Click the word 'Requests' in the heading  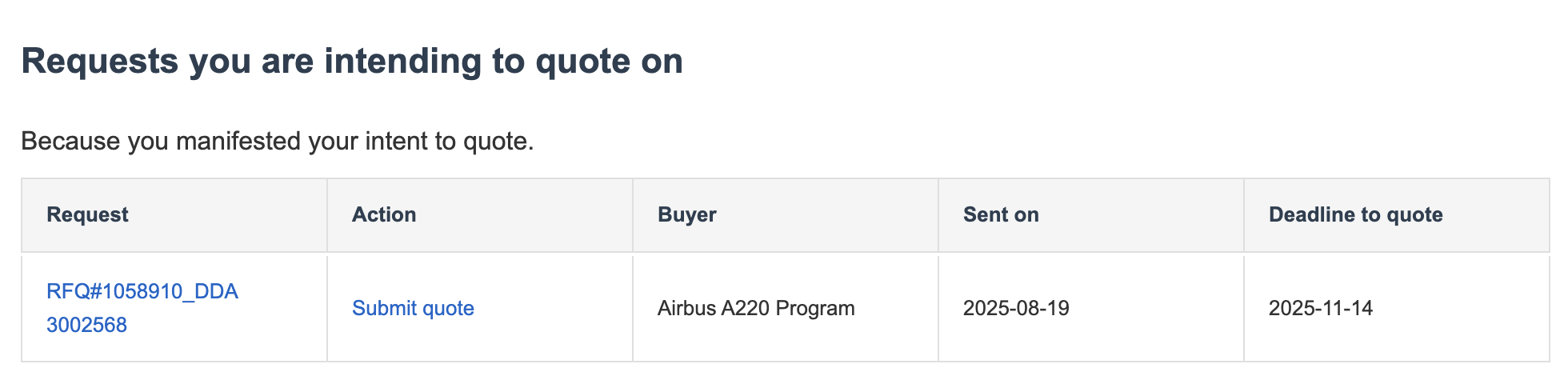pyautogui.click(x=100, y=62)
